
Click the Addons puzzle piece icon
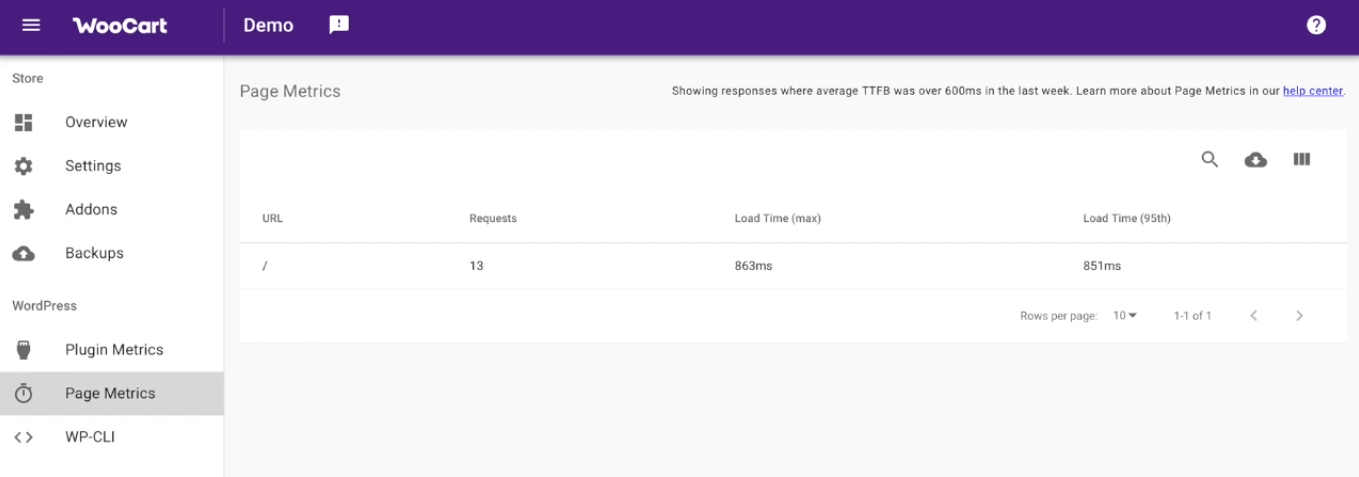pyautogui.click(x=24, y=210)
